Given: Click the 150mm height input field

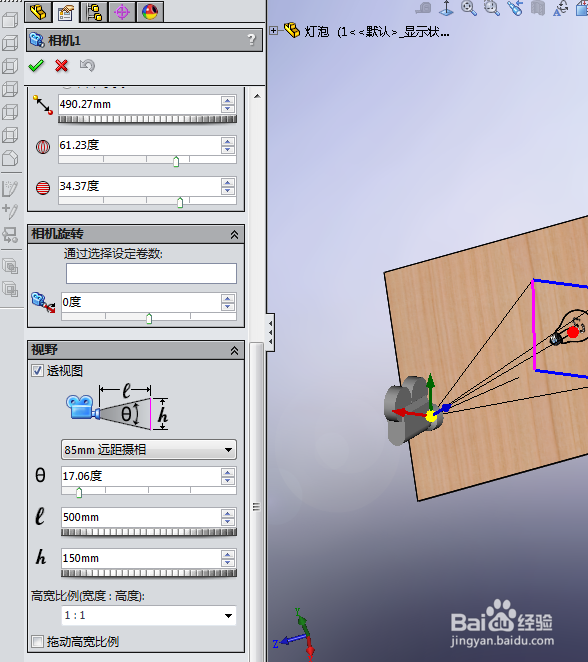Looking at the screenshot, I should coord(141,558).
